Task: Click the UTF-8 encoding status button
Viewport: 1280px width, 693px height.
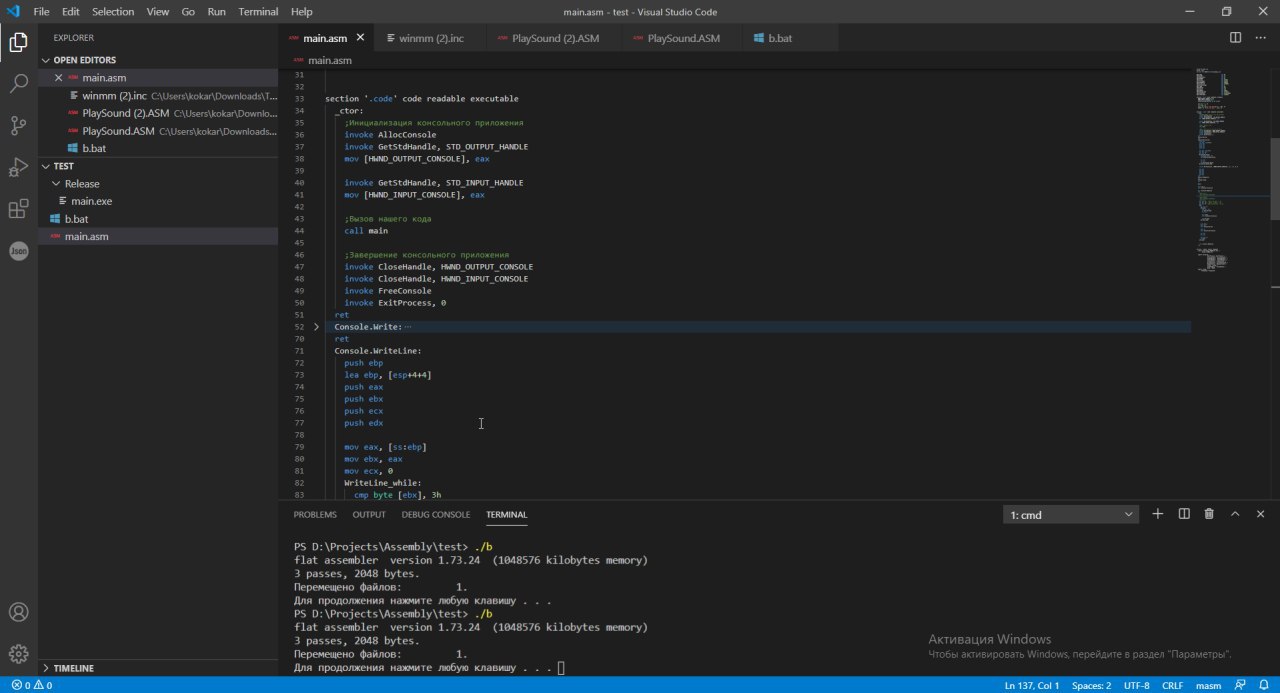Action: click(x=1136, y=686)
